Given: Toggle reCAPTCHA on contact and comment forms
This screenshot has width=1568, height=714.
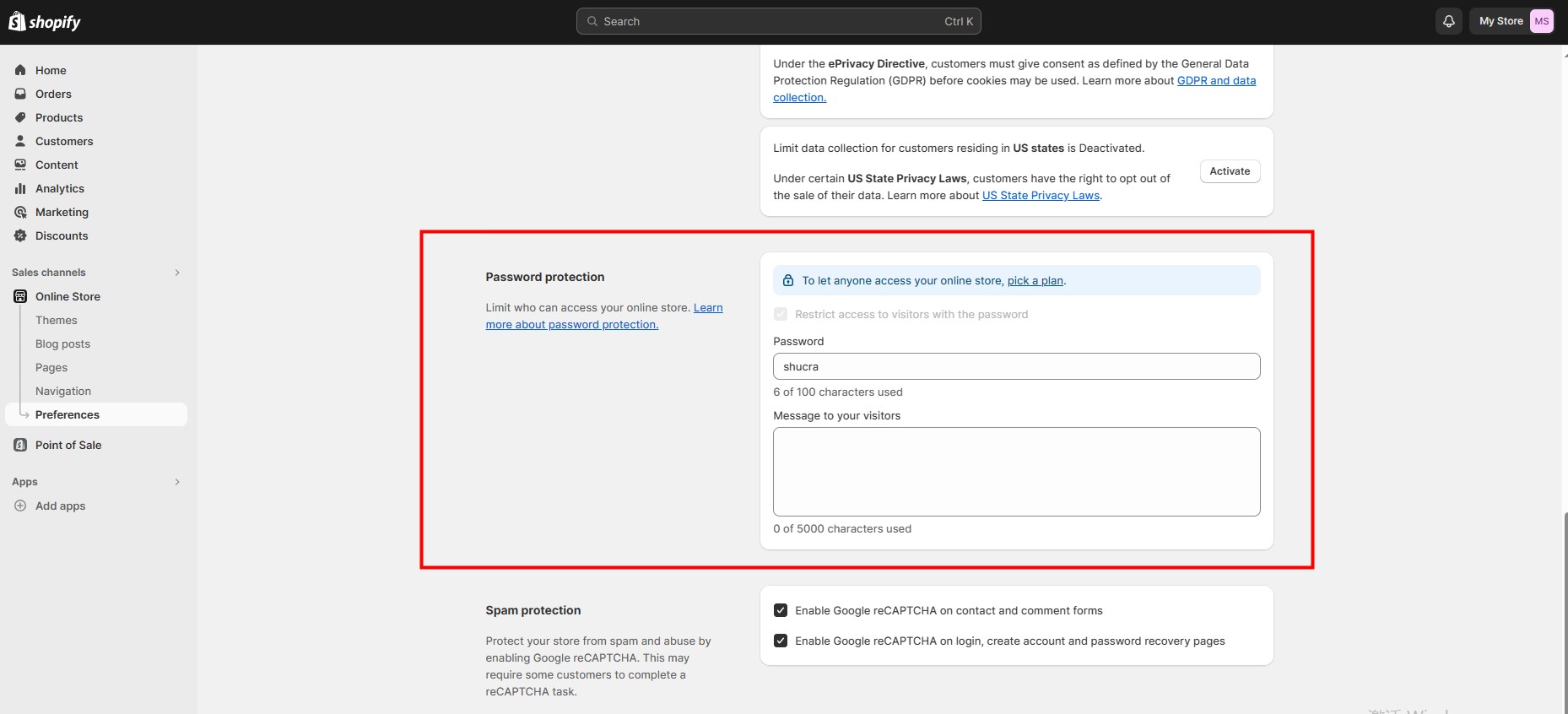Looking at the screenshot, I should coord(781,610).
